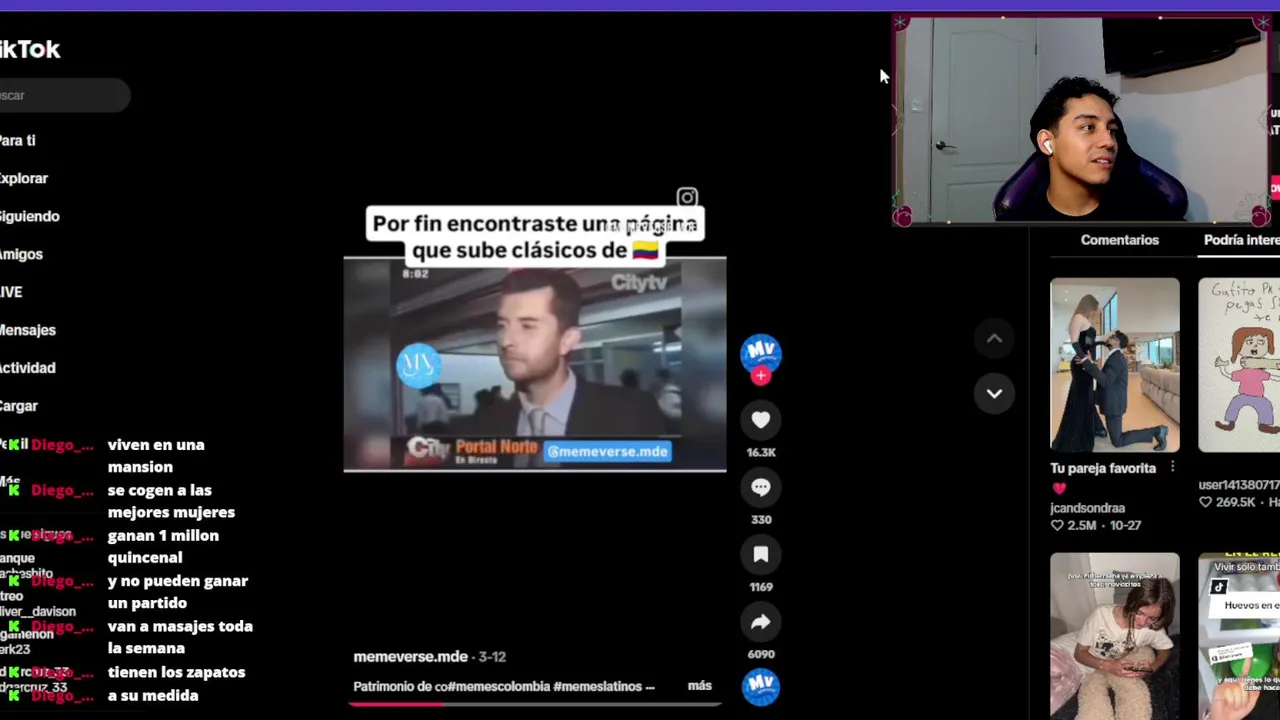Screen dimensions: 1280x720
Task: Open the Actividad section
Action: [x=27, y=368]
